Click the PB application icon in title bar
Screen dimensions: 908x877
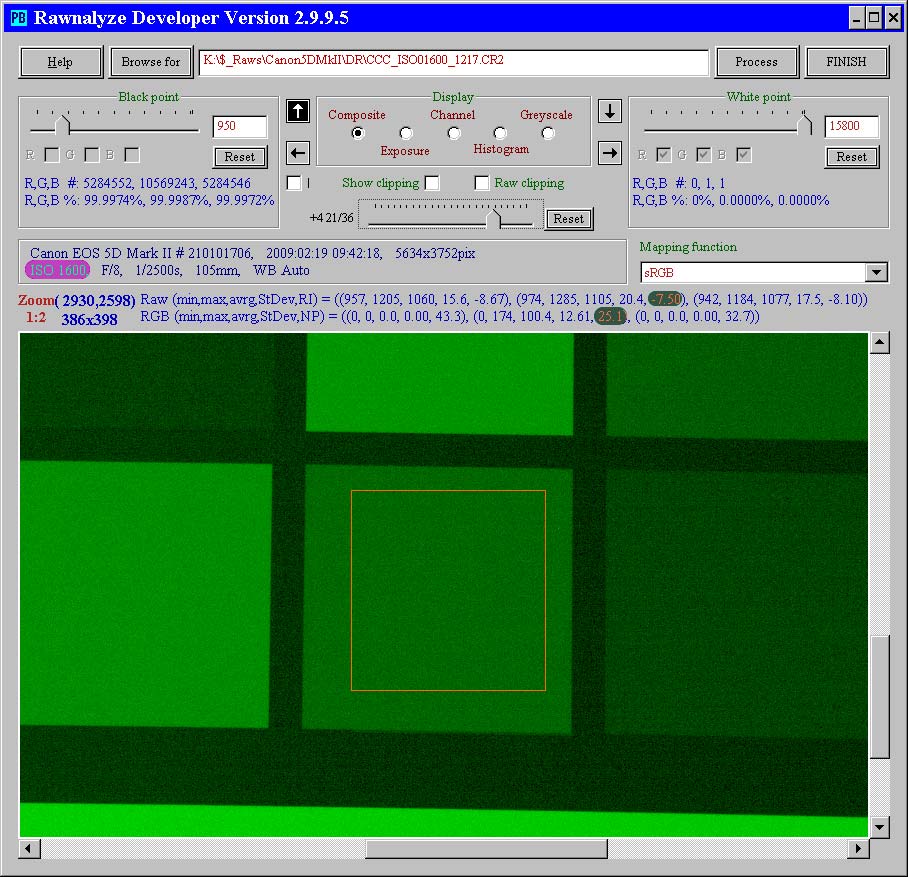tap(18, 17)
